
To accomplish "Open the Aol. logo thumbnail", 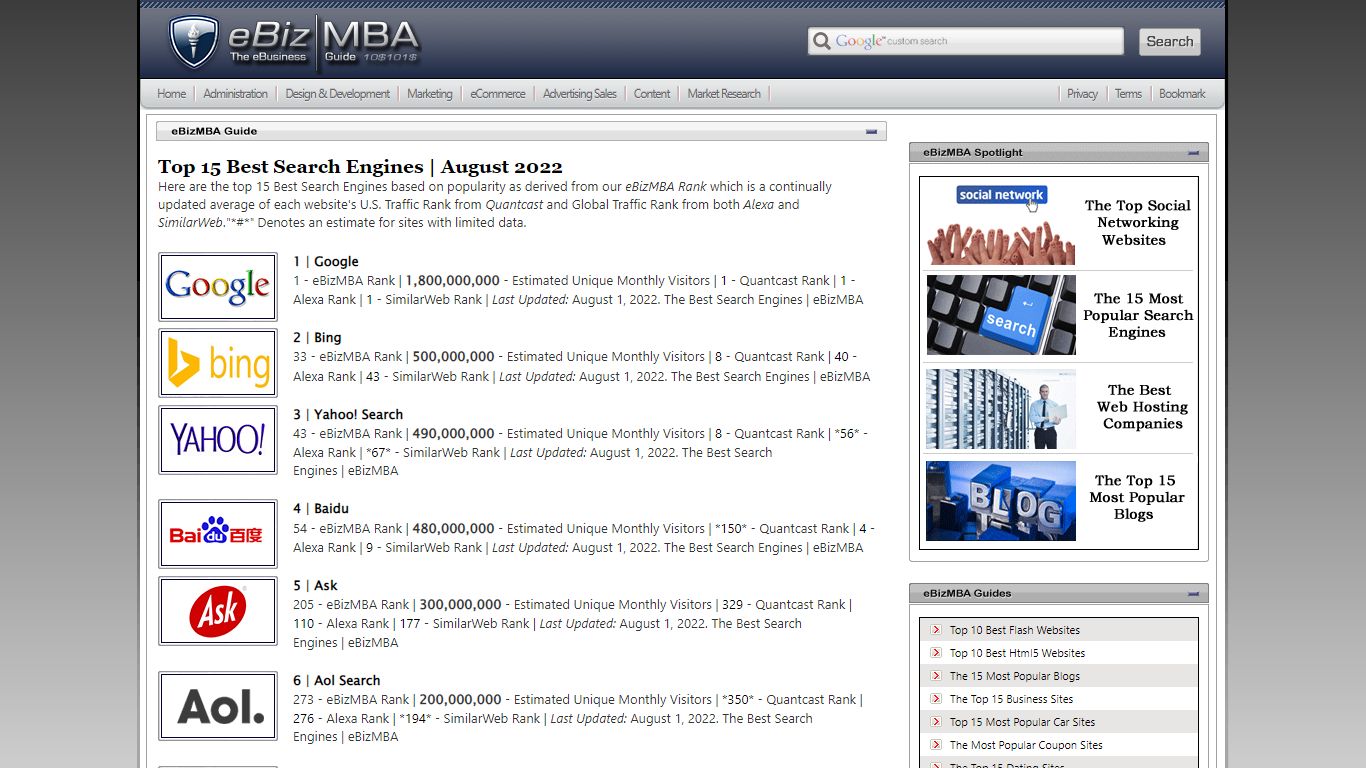I will pos(218,706).
